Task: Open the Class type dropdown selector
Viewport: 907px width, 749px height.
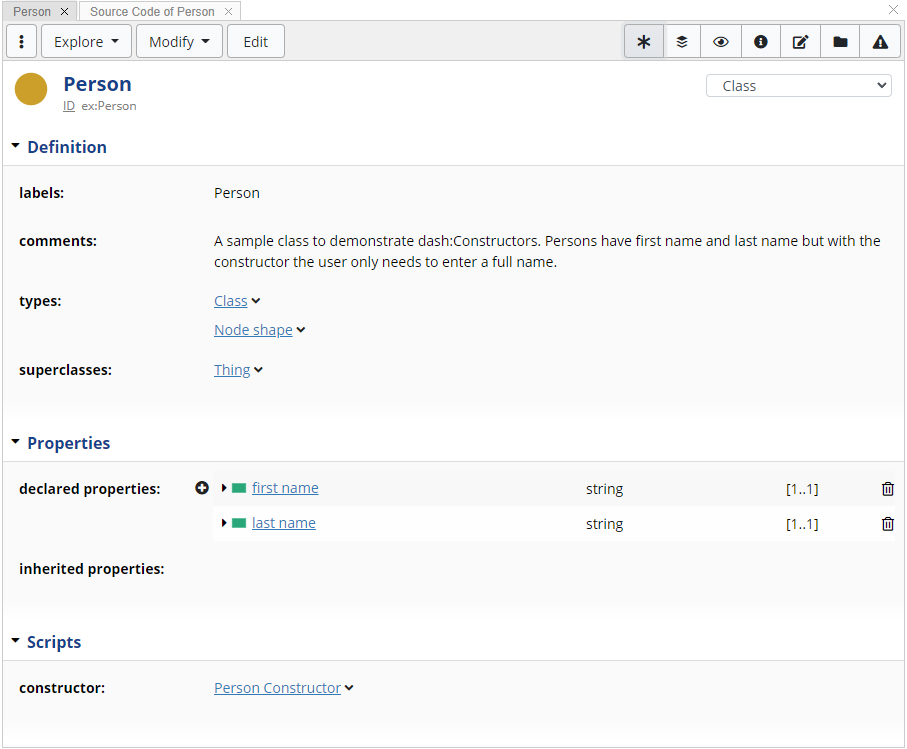Action: click(798, 86)
